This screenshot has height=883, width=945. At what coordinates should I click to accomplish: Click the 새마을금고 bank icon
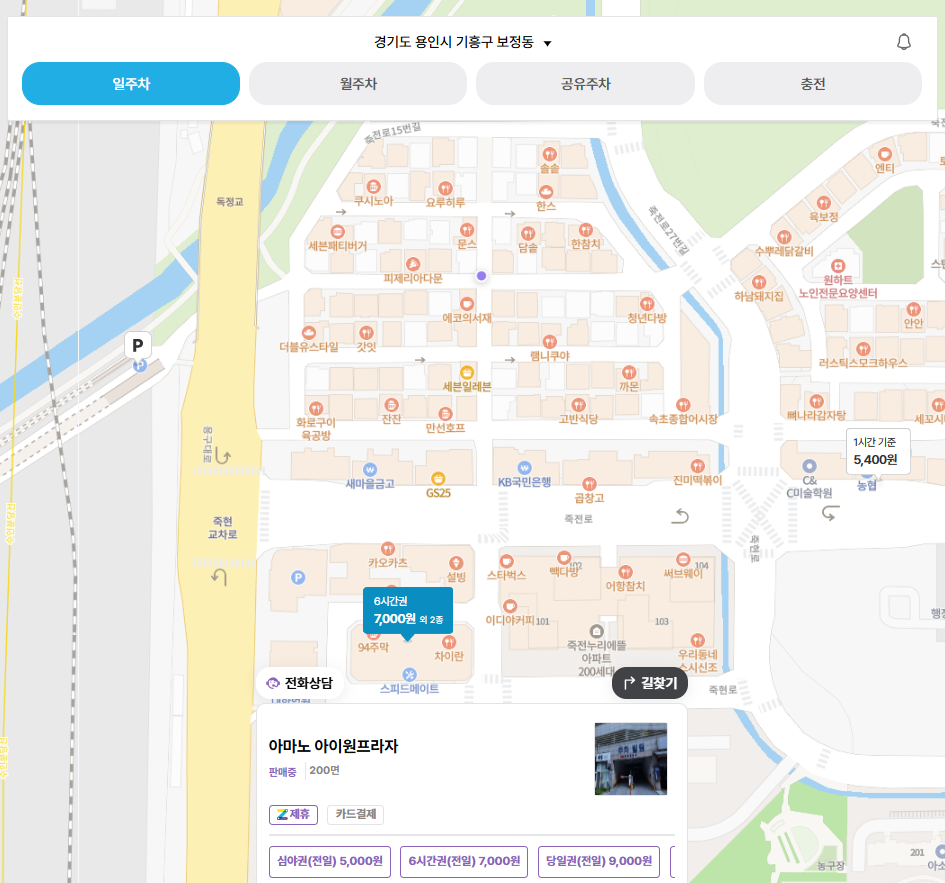pos(370,470)
